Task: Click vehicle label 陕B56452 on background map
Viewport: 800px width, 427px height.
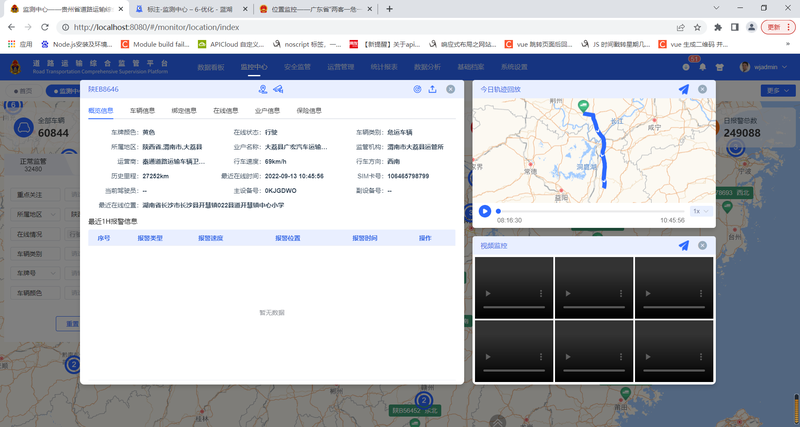Action: coord(414,411)
